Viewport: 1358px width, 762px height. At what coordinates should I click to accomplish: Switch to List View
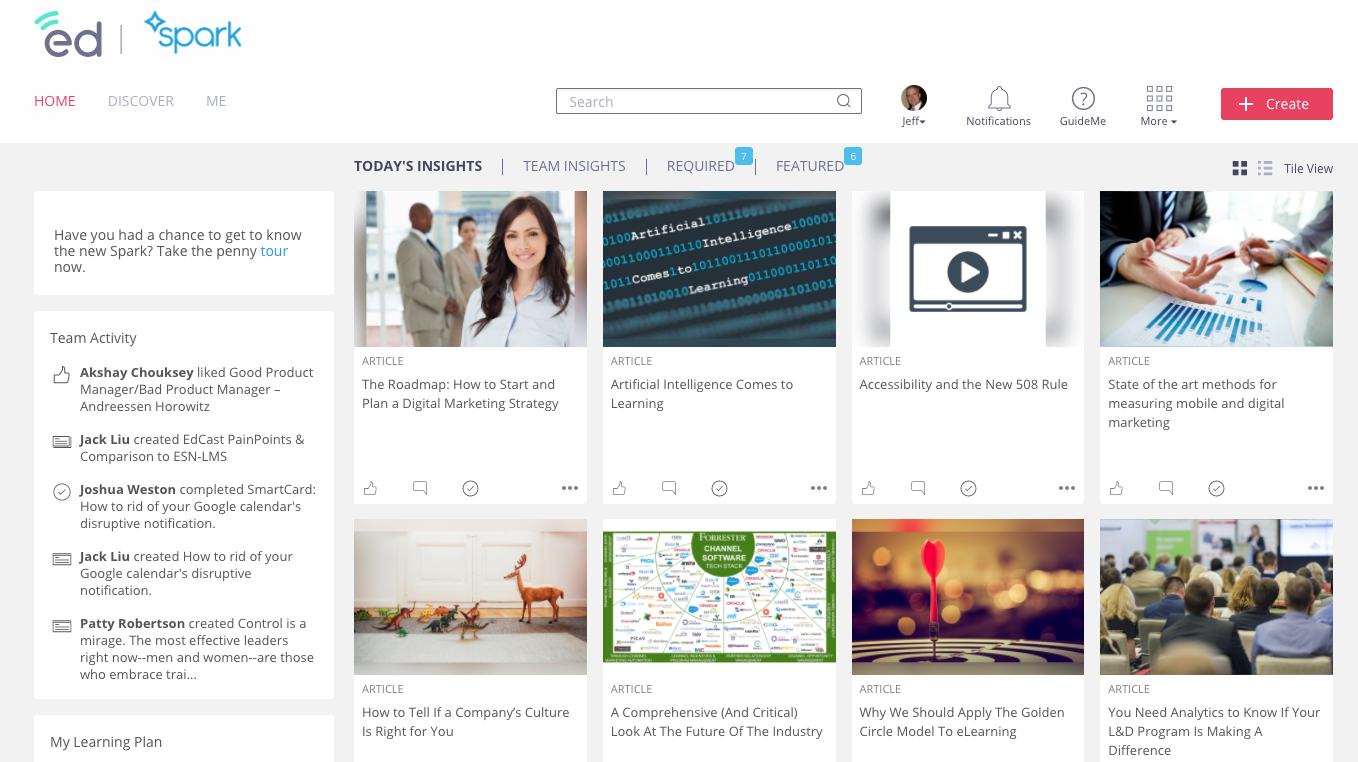1264,168
